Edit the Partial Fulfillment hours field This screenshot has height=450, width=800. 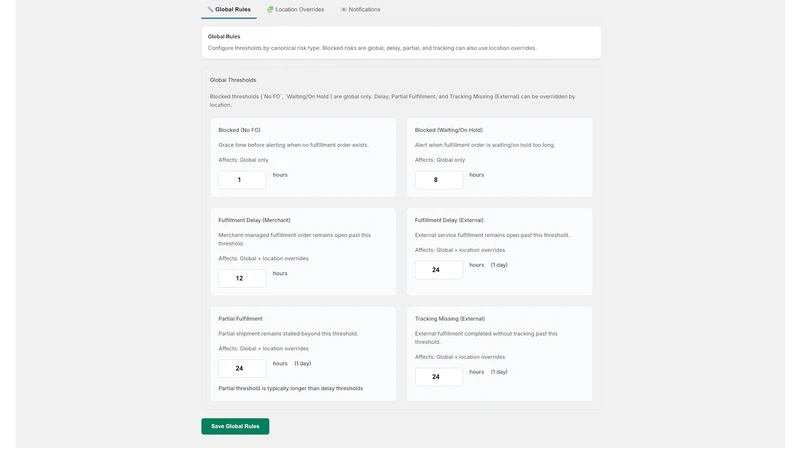tap(242, 368)
